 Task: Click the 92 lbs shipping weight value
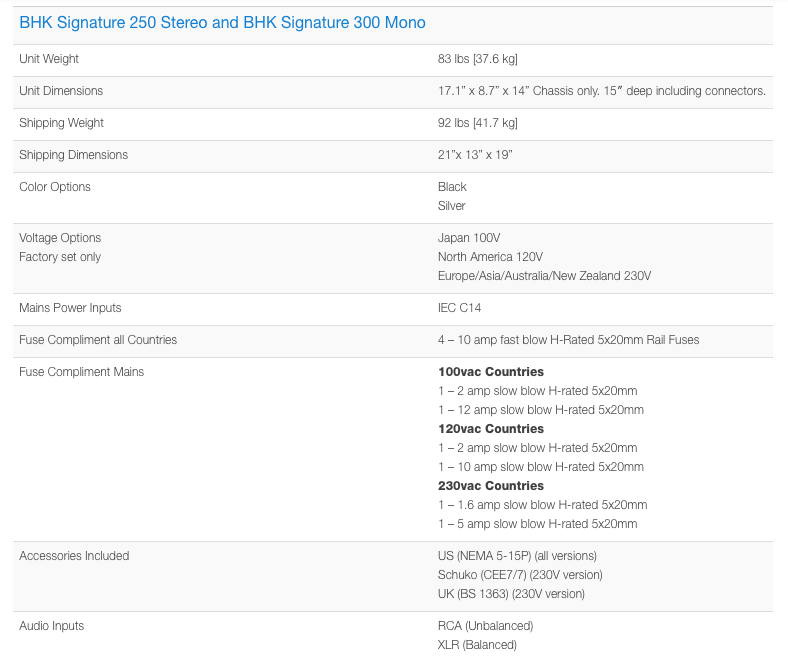tap(477, 123)
